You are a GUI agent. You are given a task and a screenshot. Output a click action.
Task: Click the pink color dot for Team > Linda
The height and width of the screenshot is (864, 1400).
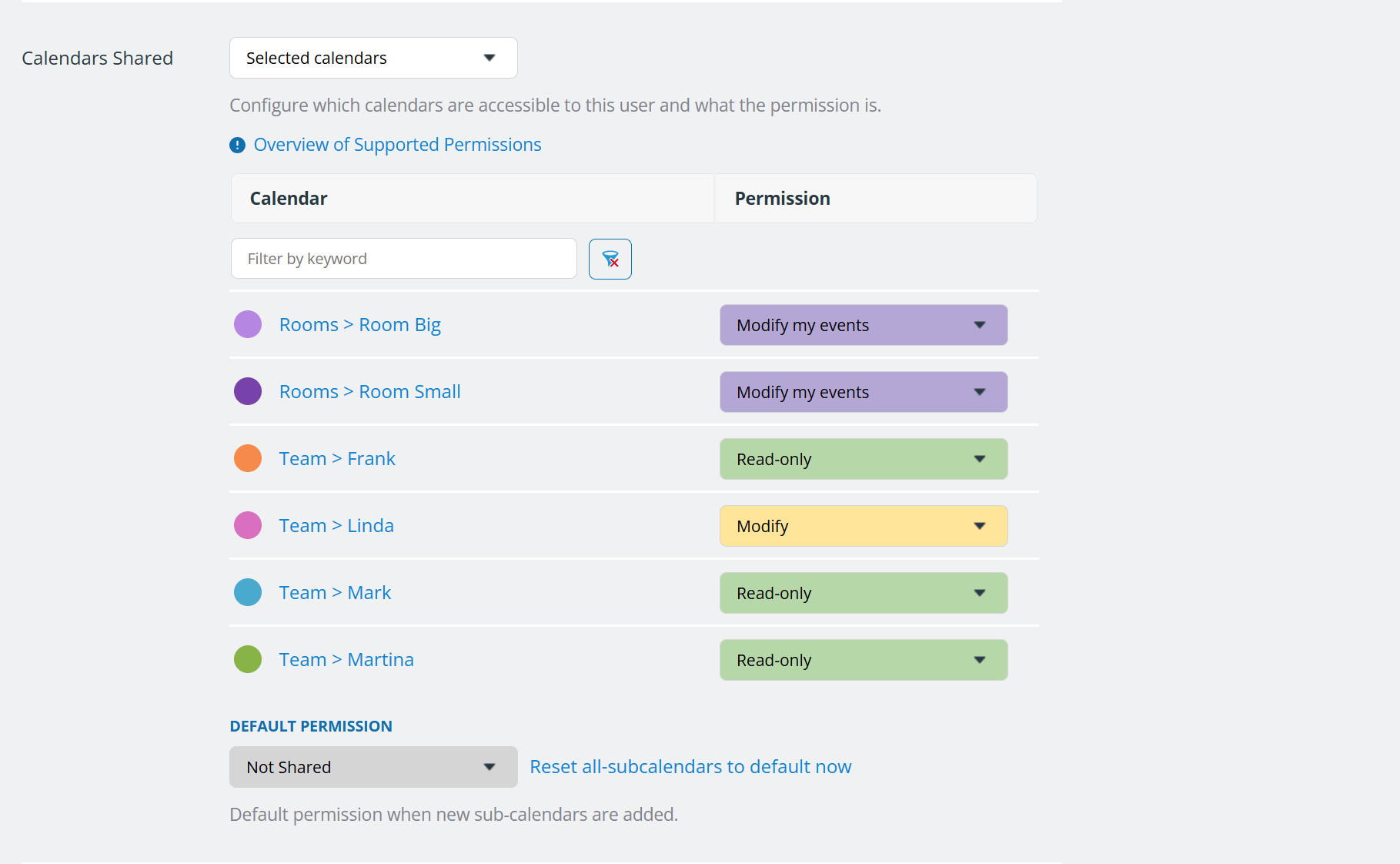[x=247, y=525]
